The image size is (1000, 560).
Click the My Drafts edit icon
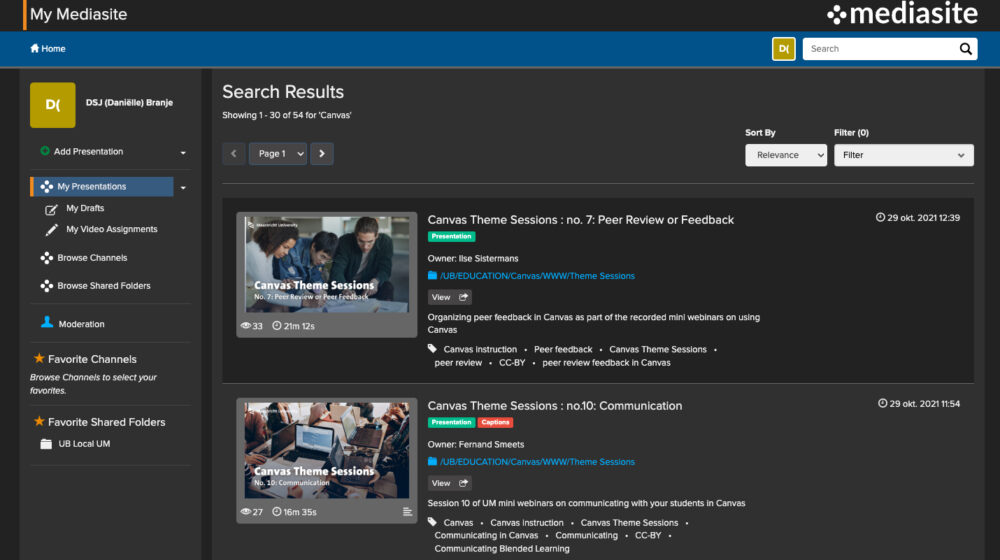tap(51, 209)
